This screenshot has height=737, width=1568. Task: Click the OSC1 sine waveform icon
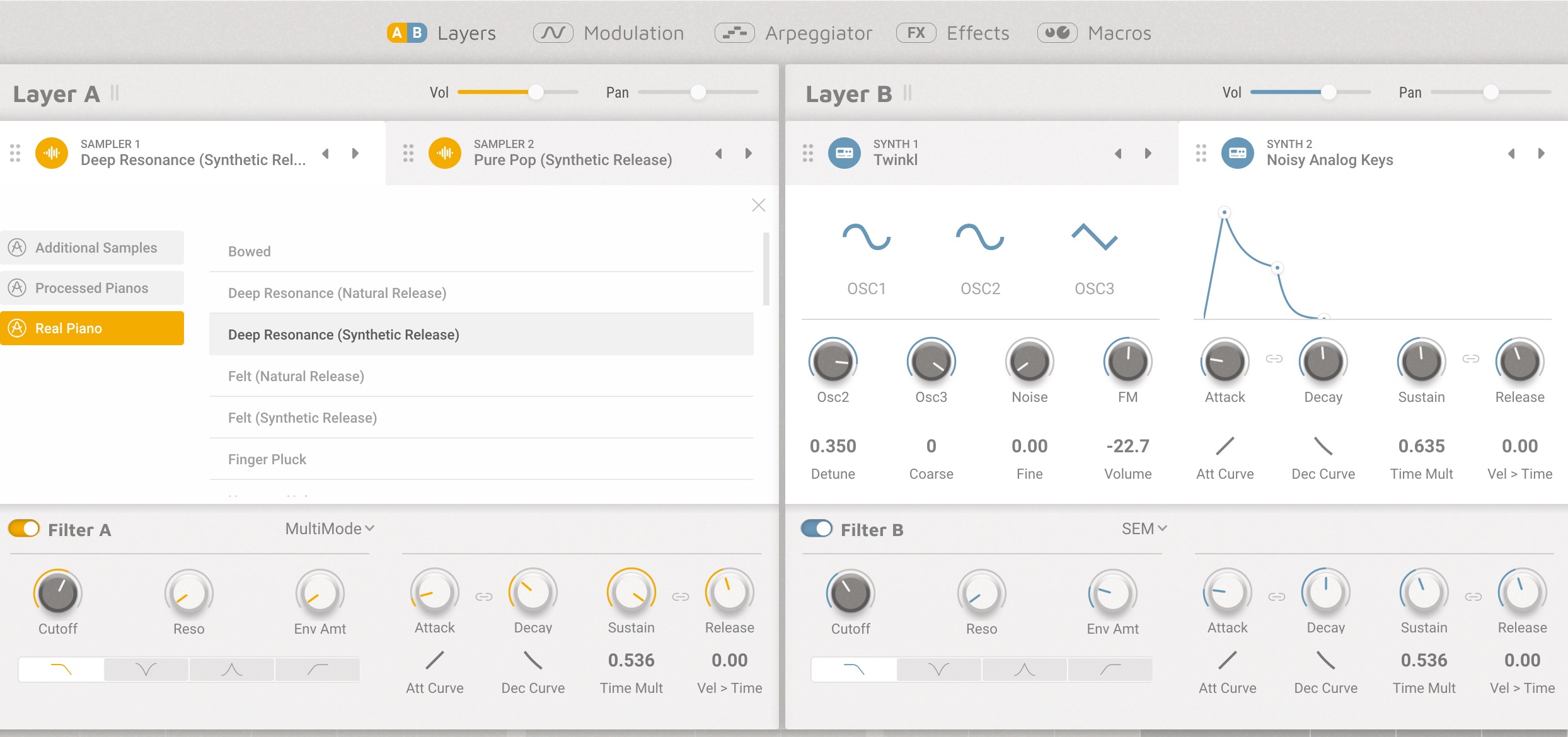click(867, 237)
